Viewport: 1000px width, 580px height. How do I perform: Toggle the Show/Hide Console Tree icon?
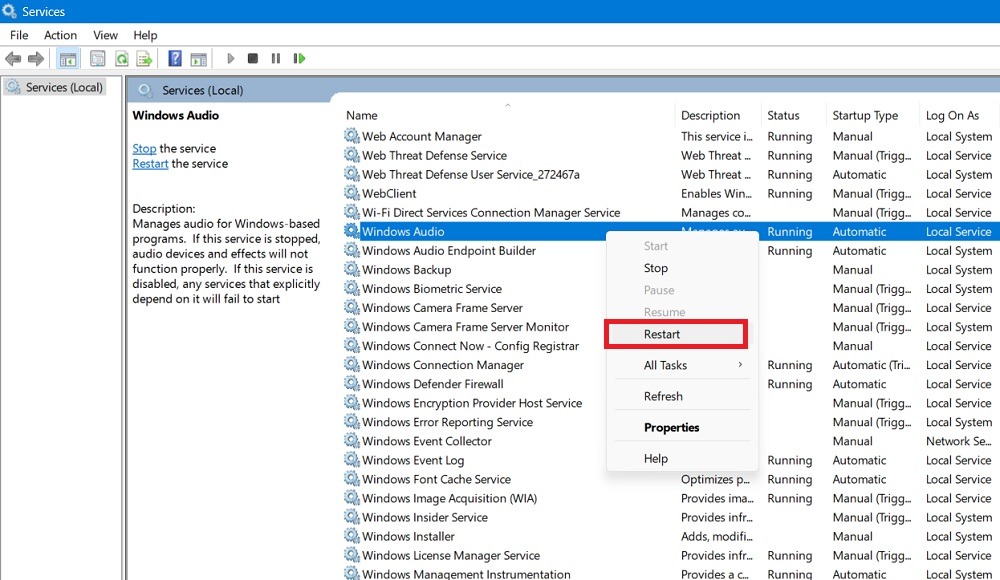(x=68, y=58)
